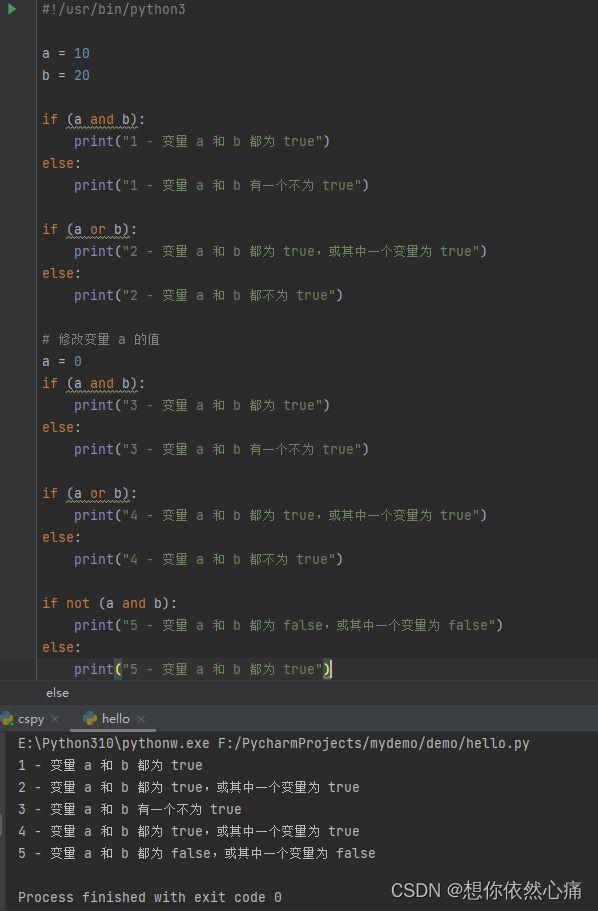This screenshot has width=598, height=911.
Task: Click the green run gutter arrow
Action: (x=12, y=9)
